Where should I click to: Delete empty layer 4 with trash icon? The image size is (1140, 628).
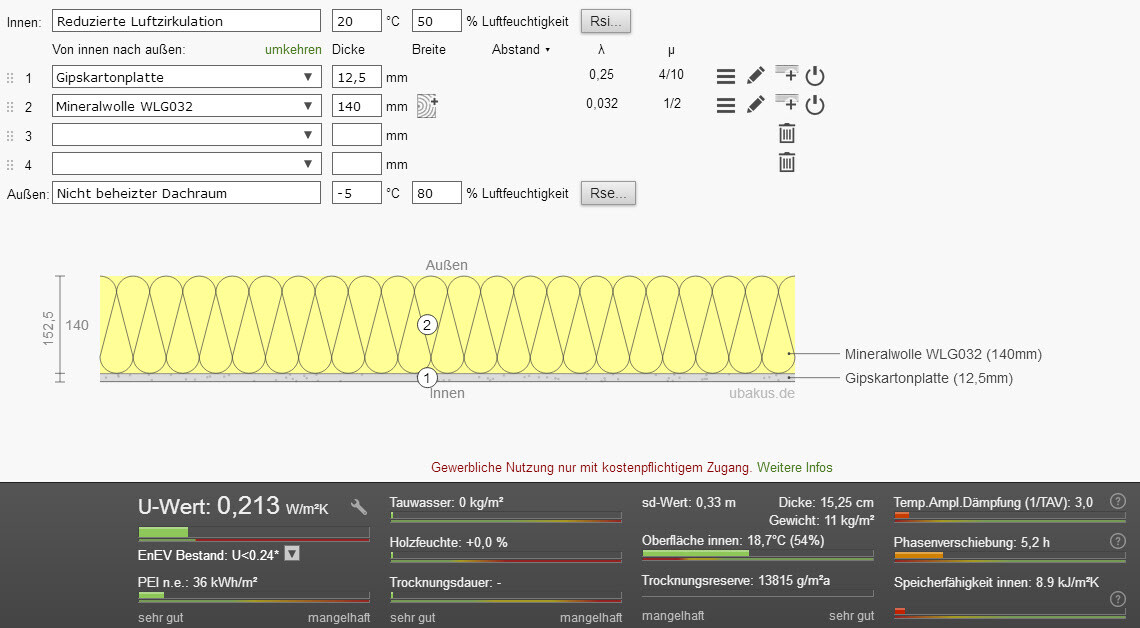point(787,162)
